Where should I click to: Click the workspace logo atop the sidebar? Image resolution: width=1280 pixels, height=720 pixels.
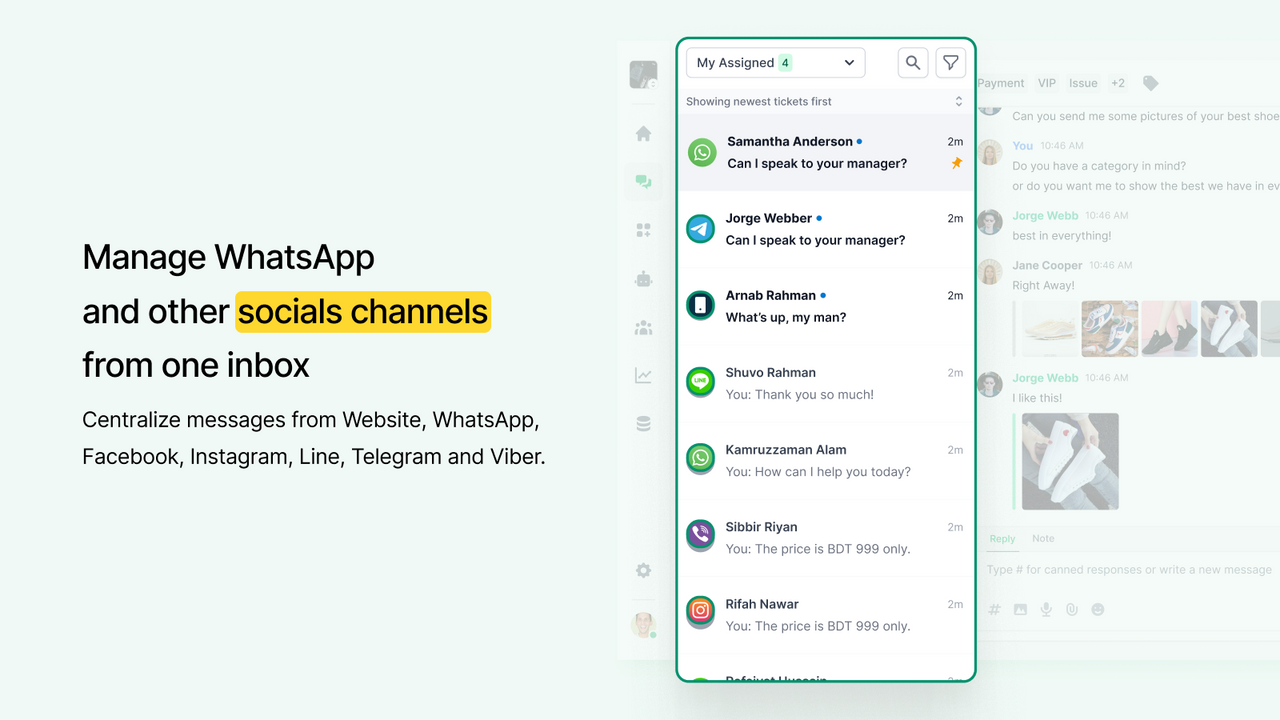tap(643, 75)
